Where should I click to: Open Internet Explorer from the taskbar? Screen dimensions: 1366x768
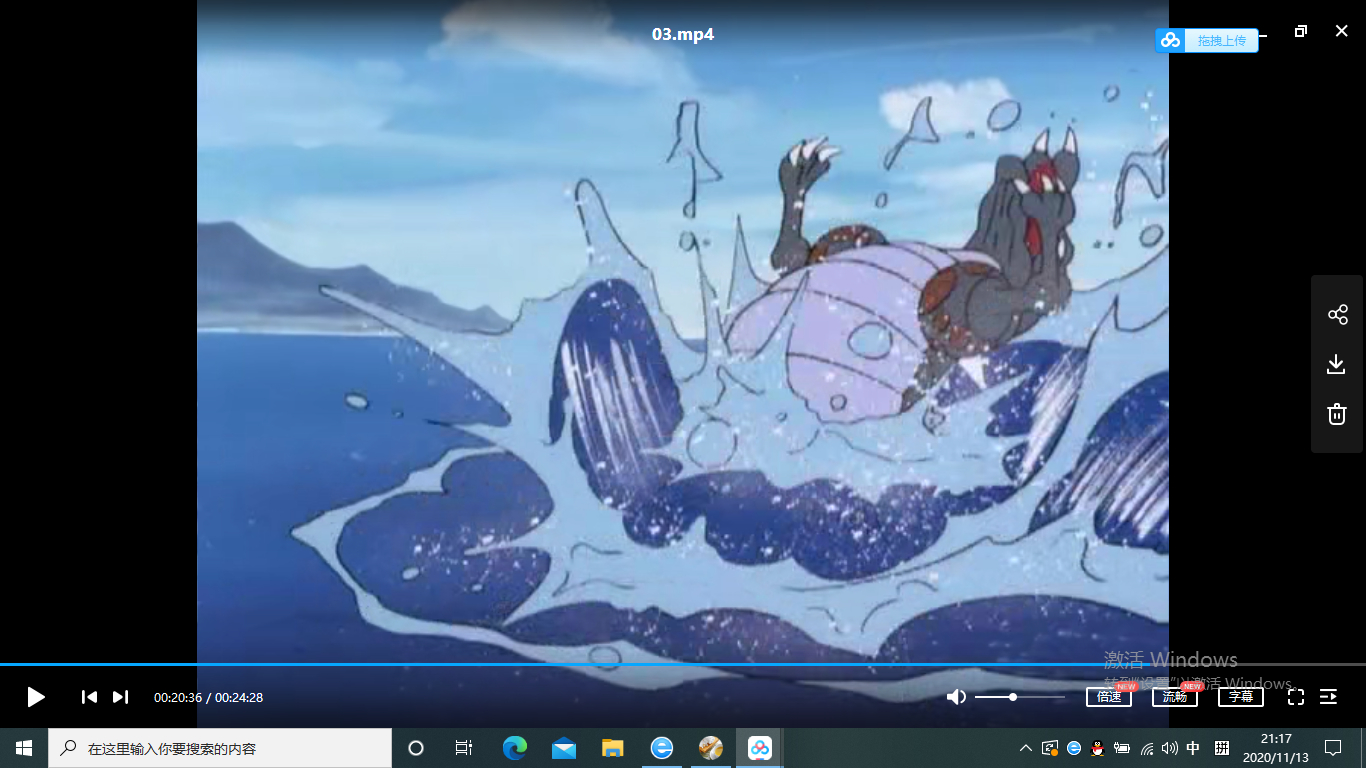662,748
